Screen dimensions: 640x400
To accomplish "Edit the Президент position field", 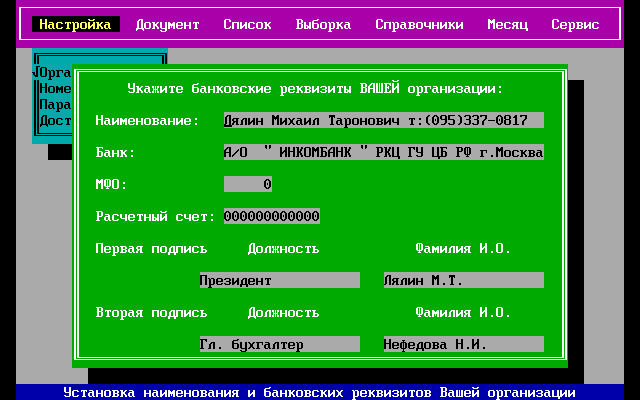I will 279,280.
